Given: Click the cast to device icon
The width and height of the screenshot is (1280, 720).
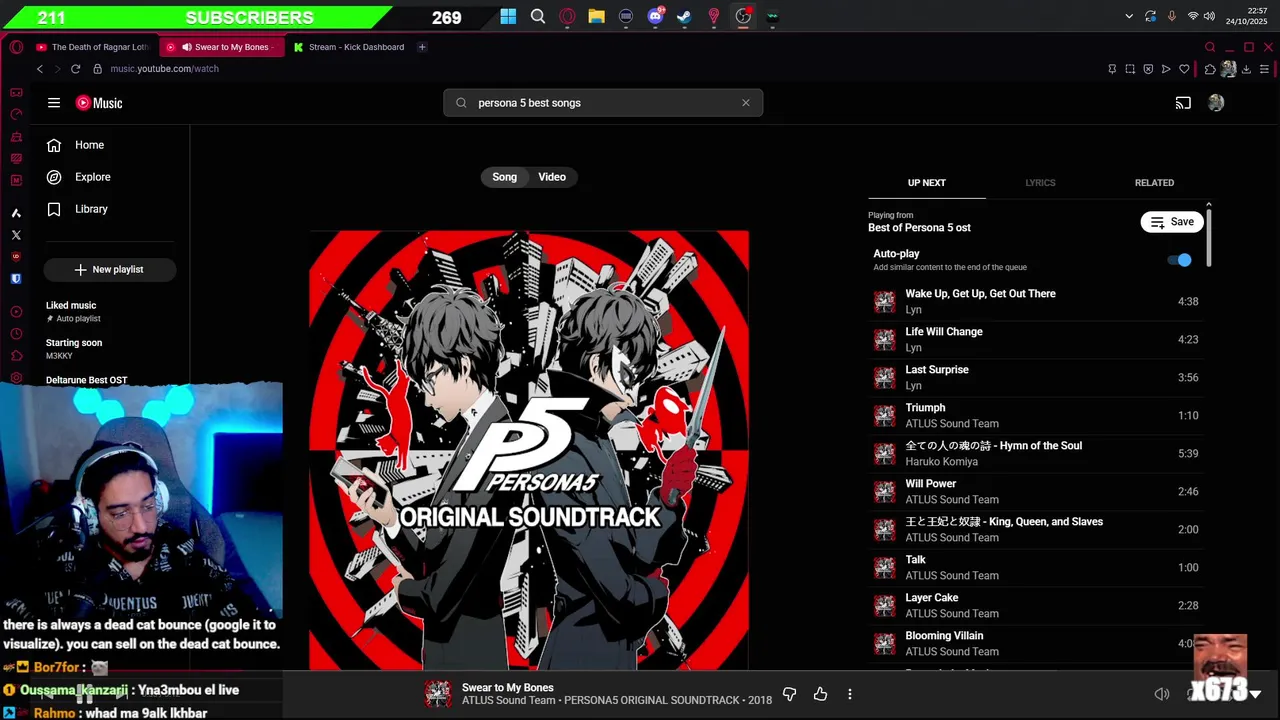Looking at the screenshot, I should coord(1183,103).
